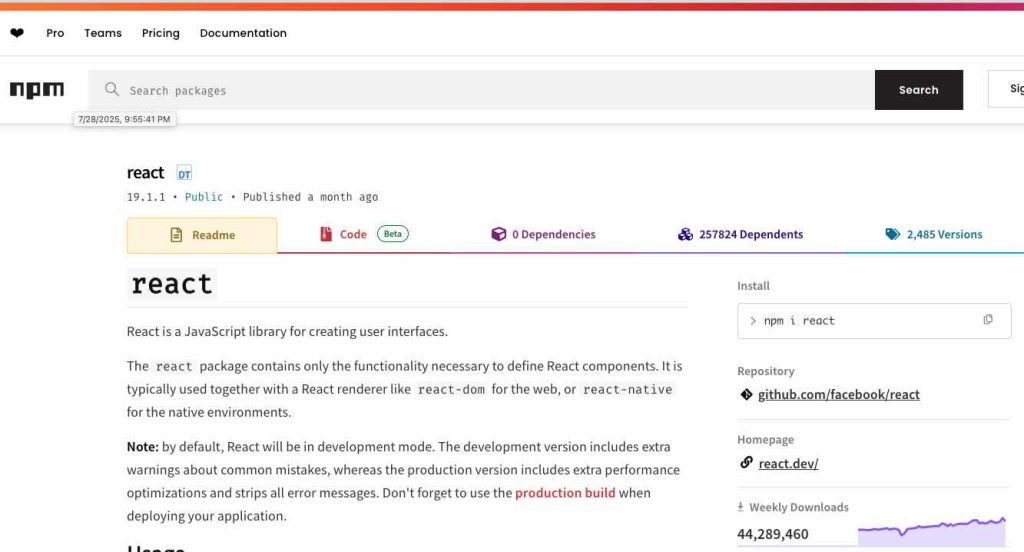Open the 257824 Dependents tab
This screenshot has width=1024, height=552.
(741, 235)
